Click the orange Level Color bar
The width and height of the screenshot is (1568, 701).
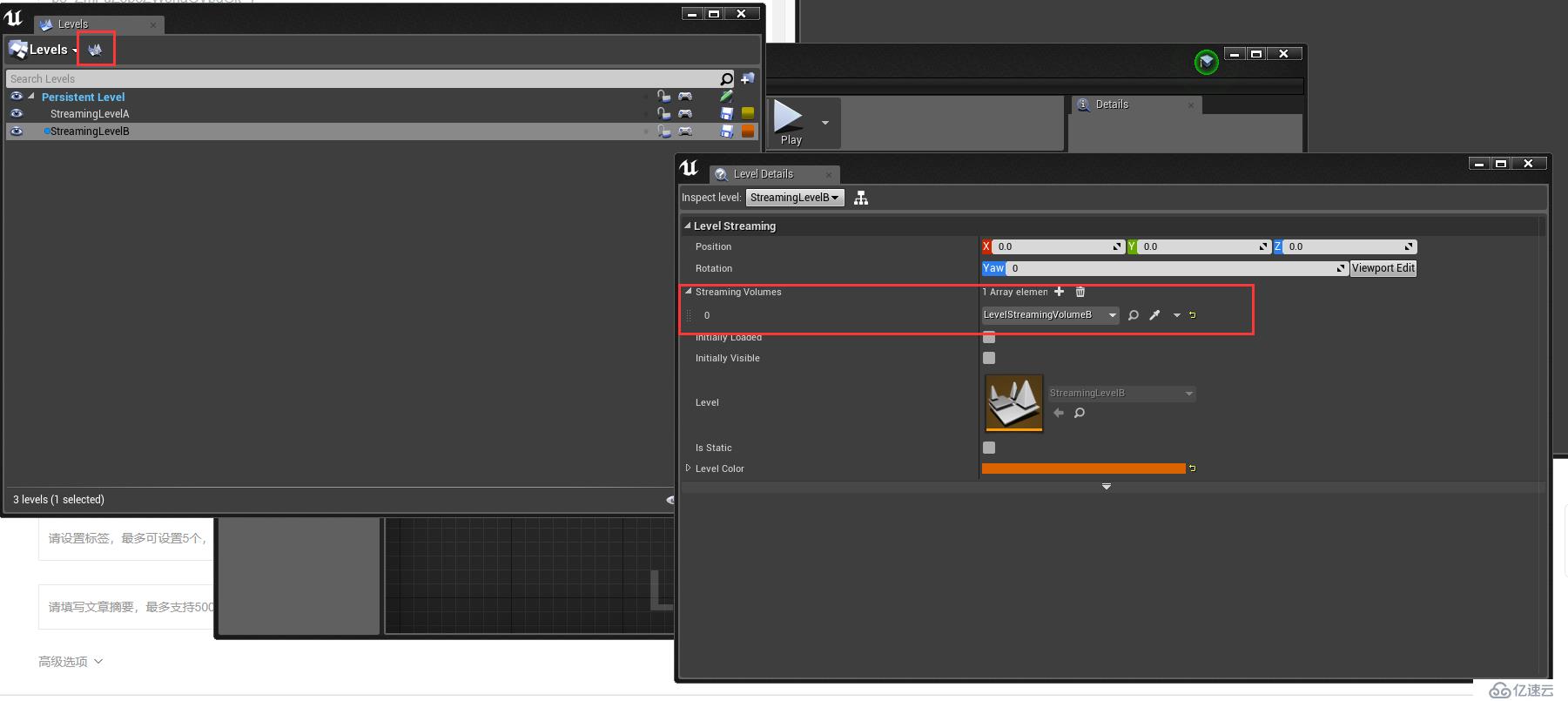1084,468
